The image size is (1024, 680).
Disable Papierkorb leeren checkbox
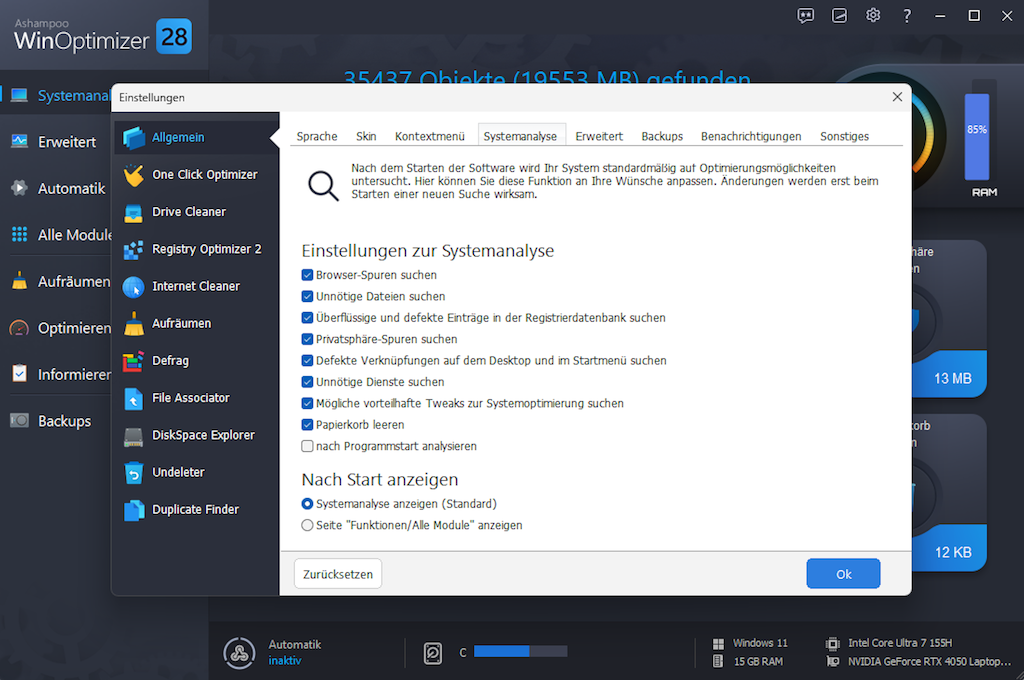pos(308,425)
